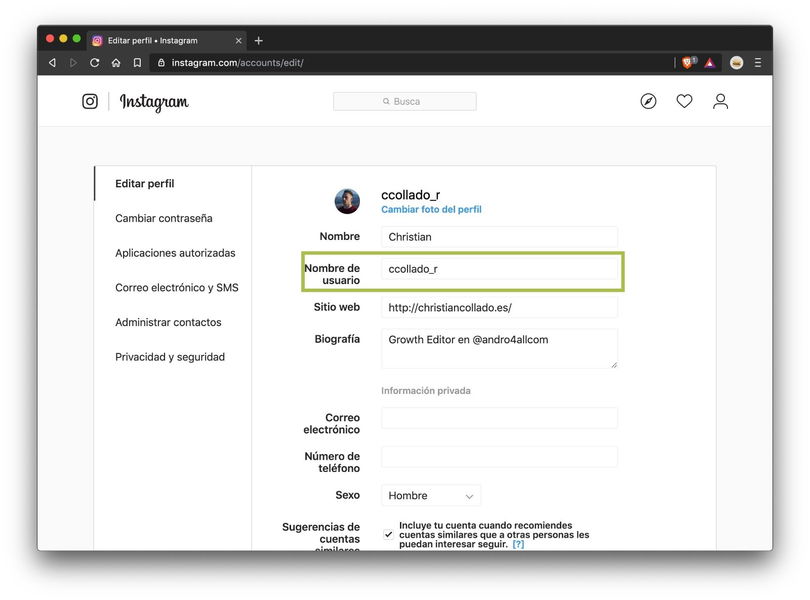Click the ccollado_r username heading
Viewport: 810px width, 600px height.
point(411,195)
